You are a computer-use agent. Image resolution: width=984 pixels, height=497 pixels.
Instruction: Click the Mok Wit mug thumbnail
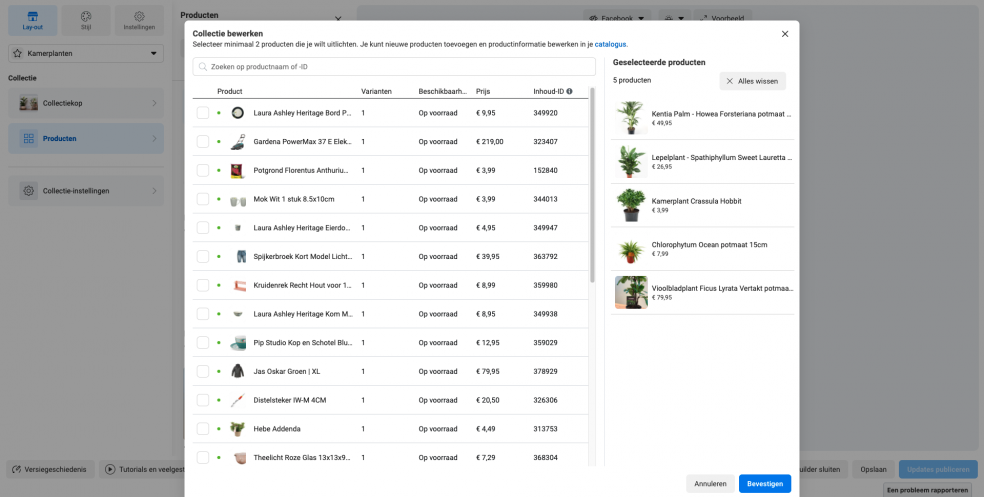[237, 200]
